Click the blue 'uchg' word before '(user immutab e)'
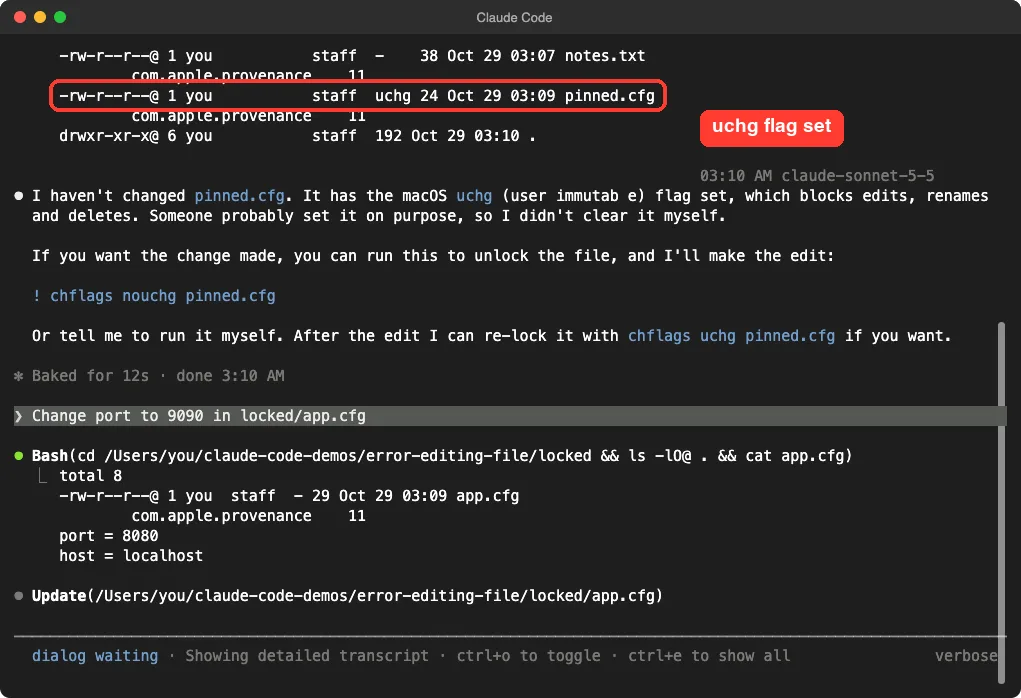The height and width of the screenshot is (698, 1021). pos(474,196)
